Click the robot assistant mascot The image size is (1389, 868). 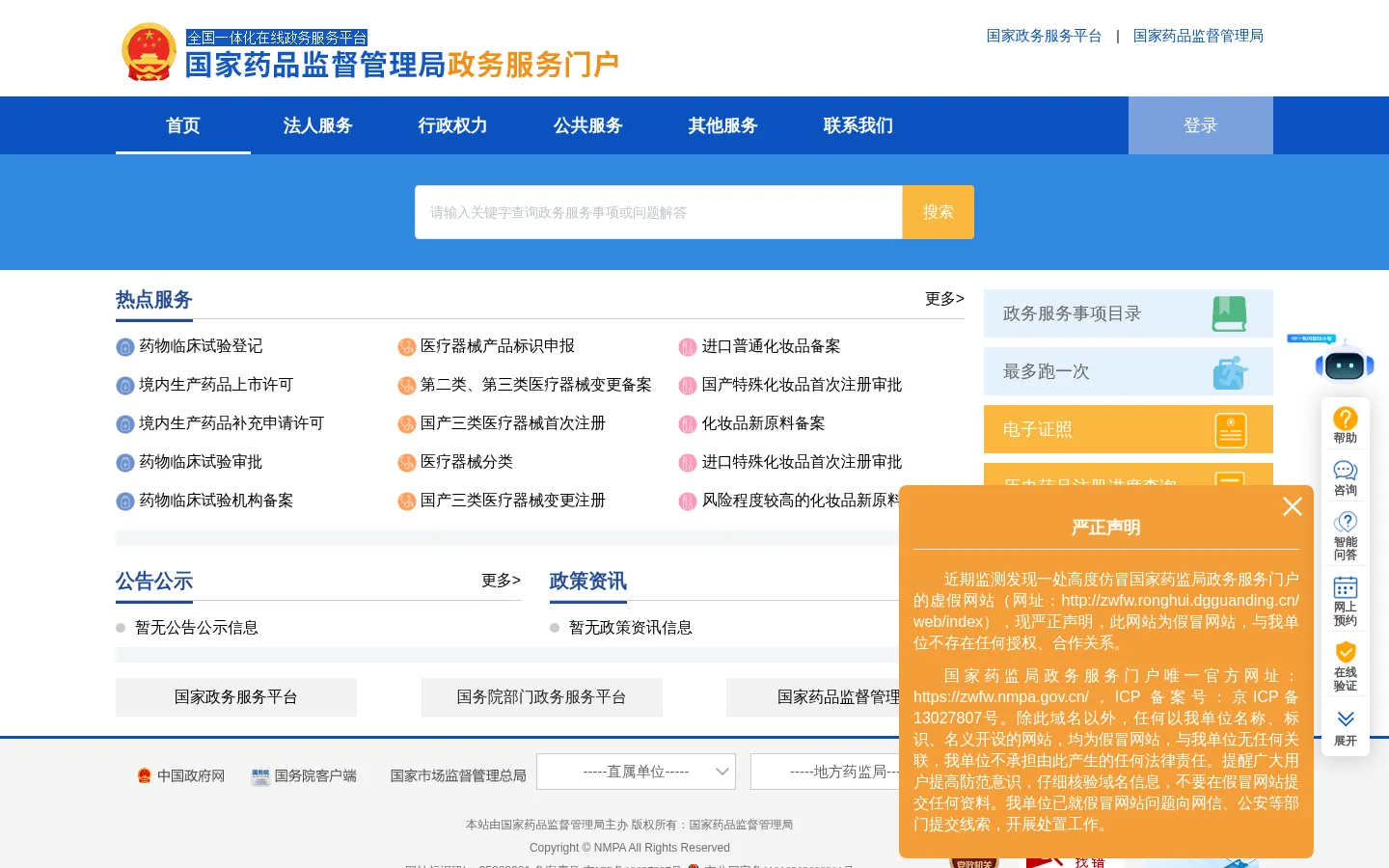(1345, 362)
